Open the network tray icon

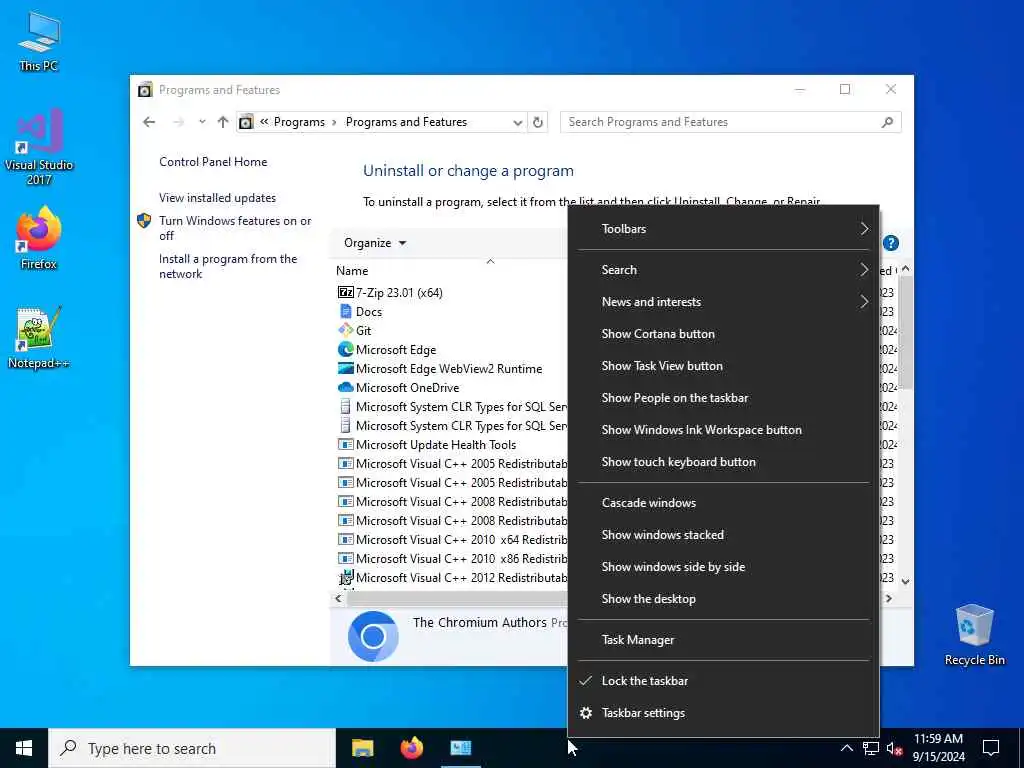[871, 748]
